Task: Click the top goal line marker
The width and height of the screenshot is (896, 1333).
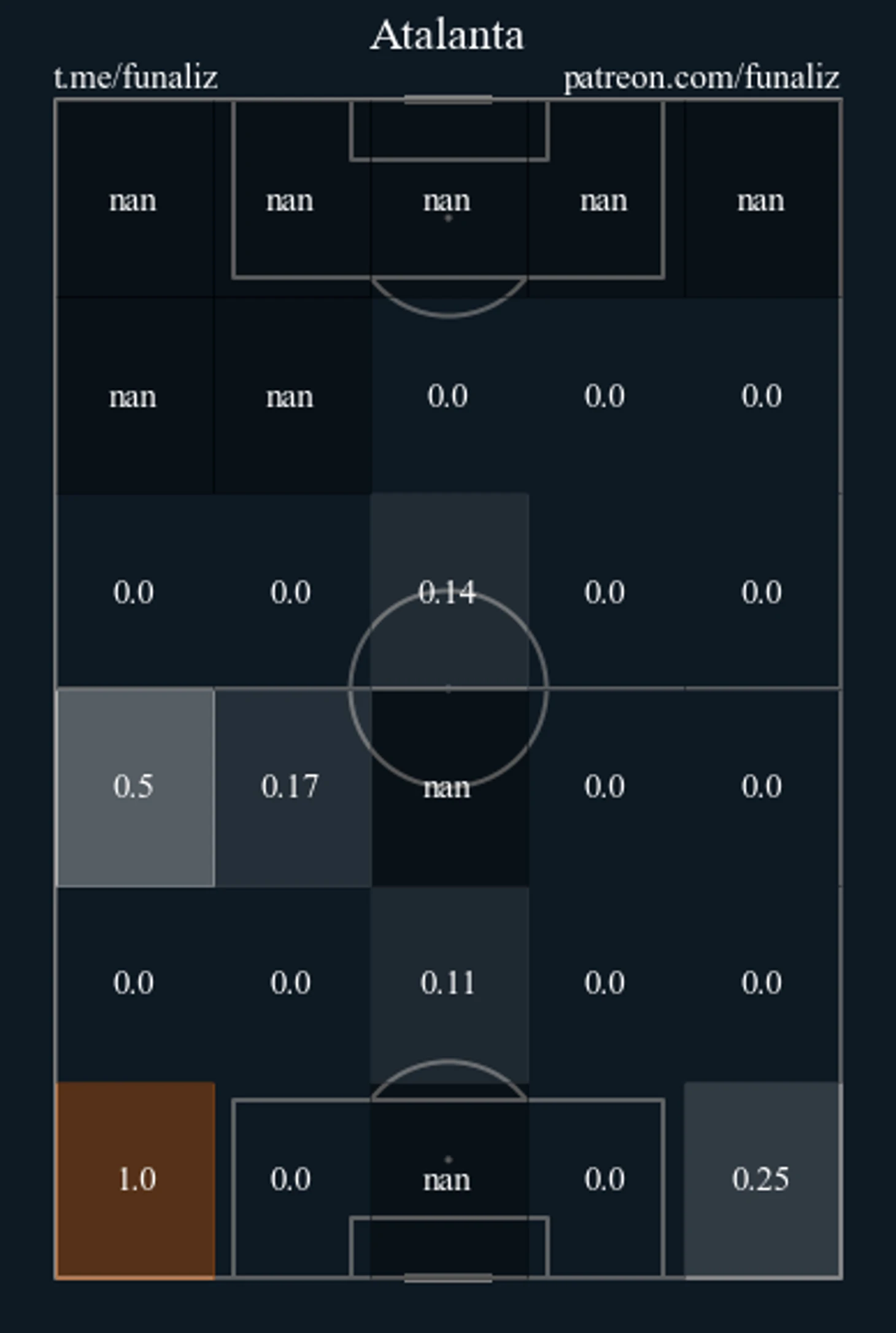Action: point(448,99)
